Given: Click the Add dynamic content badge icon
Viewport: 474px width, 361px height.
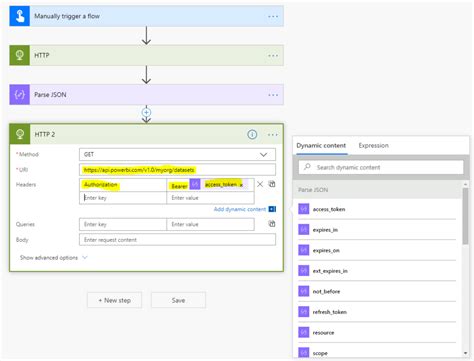Looking at the screenshot, I should pos(272,209).
